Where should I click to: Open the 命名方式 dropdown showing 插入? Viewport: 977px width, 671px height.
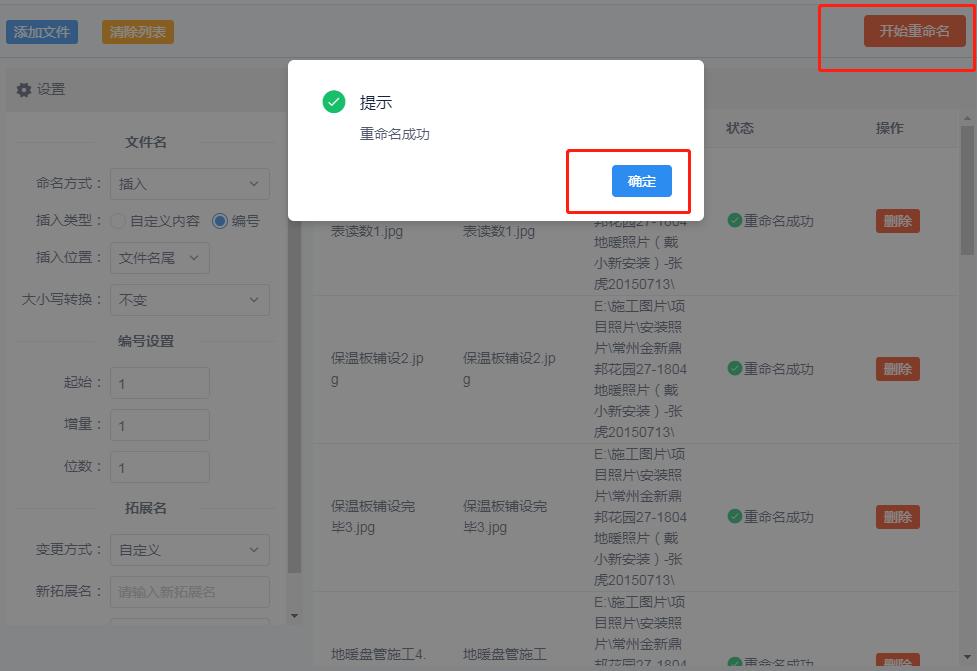pyautogui.click(x=190, y=183)
